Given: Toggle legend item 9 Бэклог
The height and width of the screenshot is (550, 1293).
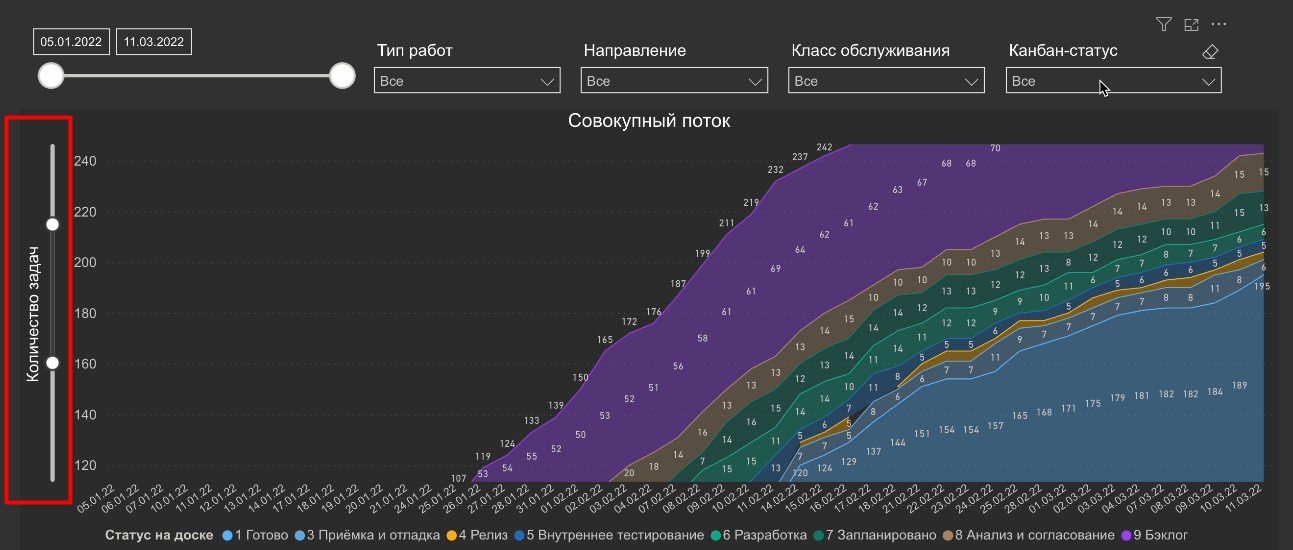Looking at the screenshot, I should click(x=1155, y=535).
